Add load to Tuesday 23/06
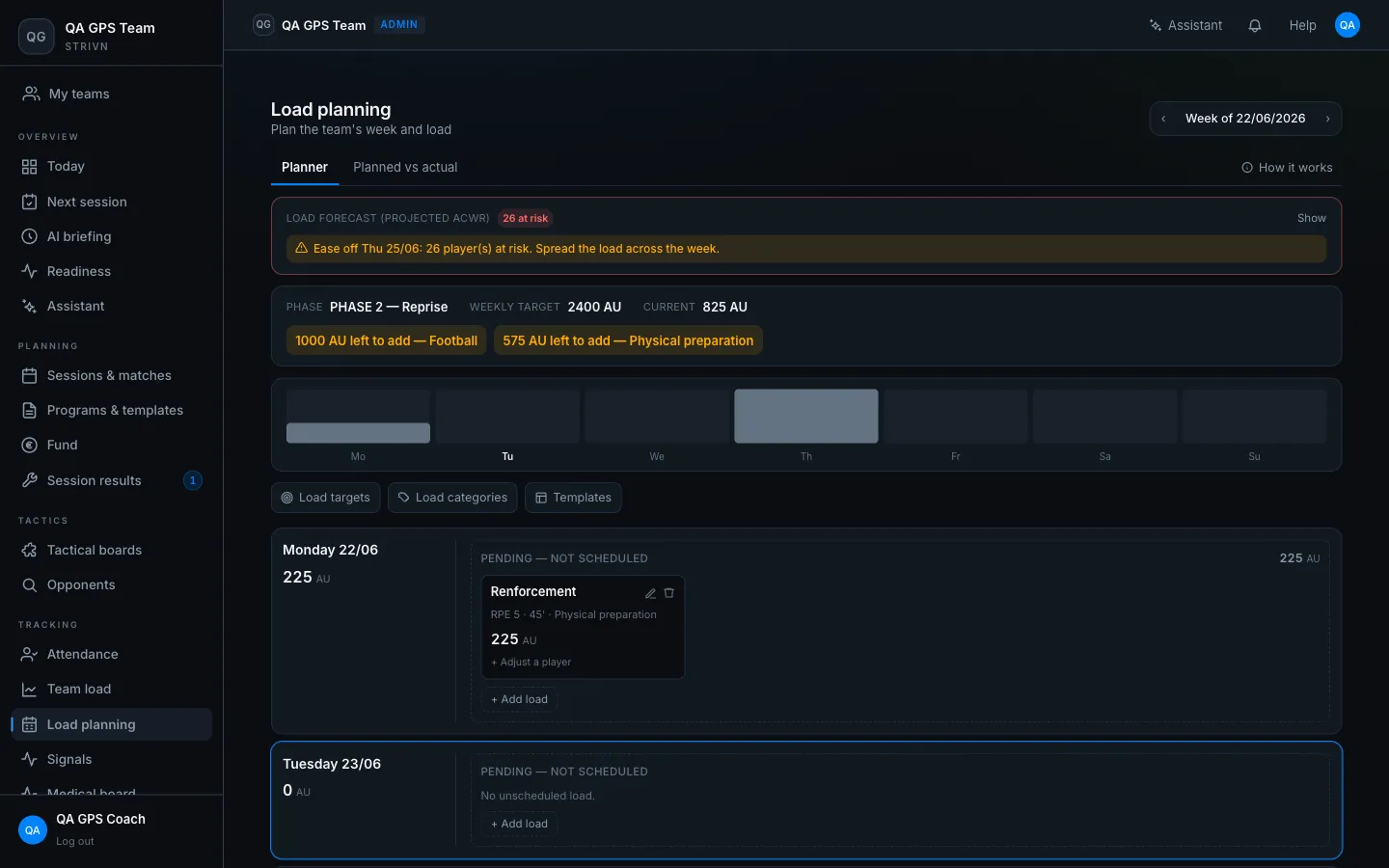The width and height of the screenshot is (1389, 868). pos(519,824)
